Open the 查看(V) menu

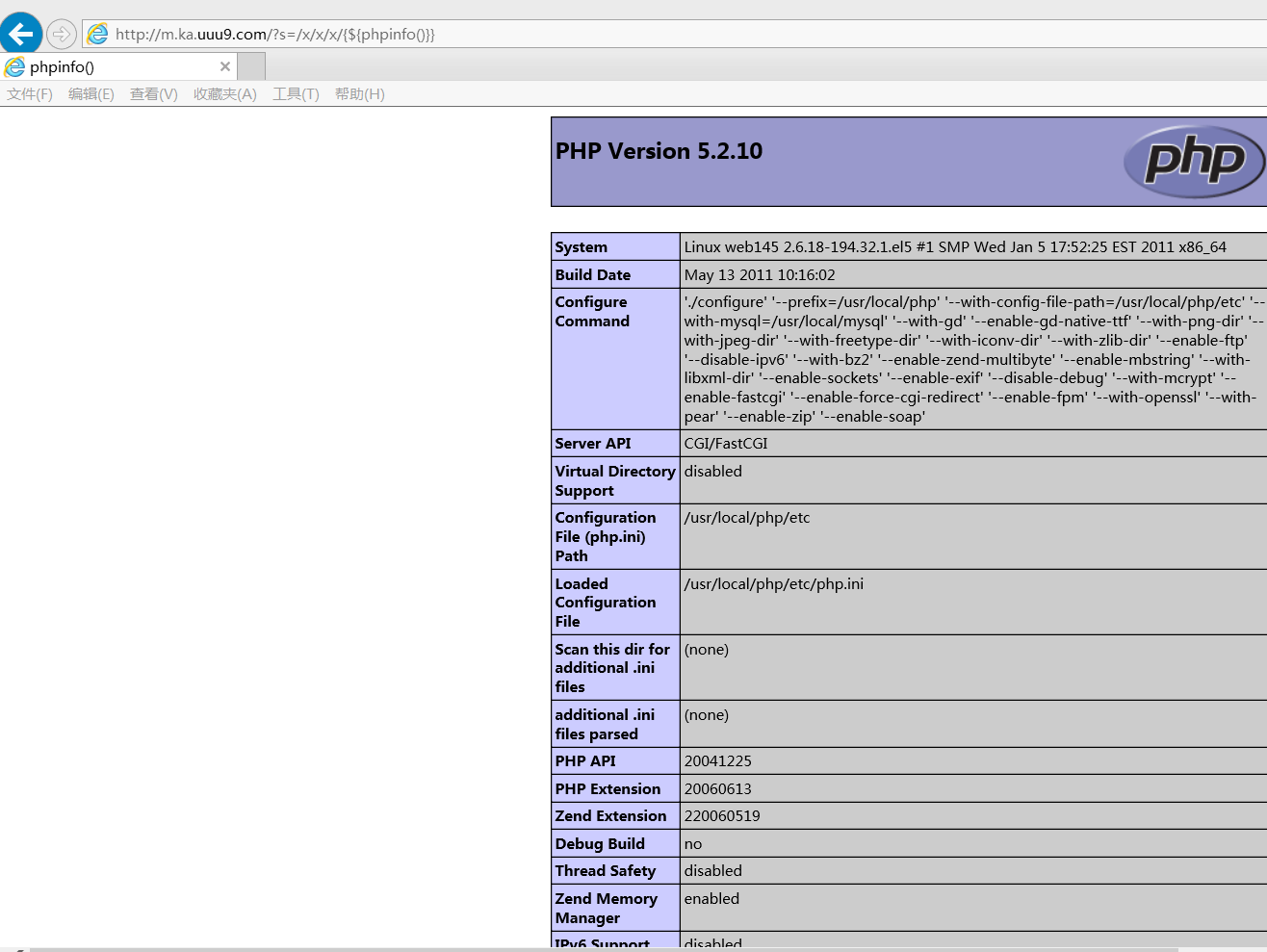[x=154, y=94]
